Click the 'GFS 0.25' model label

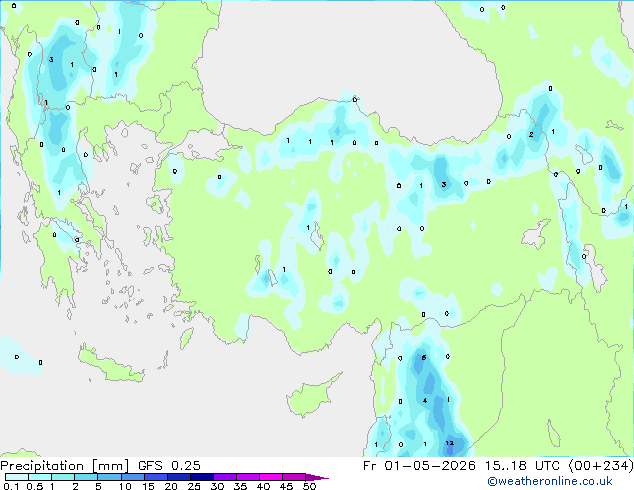pos(169,466)
